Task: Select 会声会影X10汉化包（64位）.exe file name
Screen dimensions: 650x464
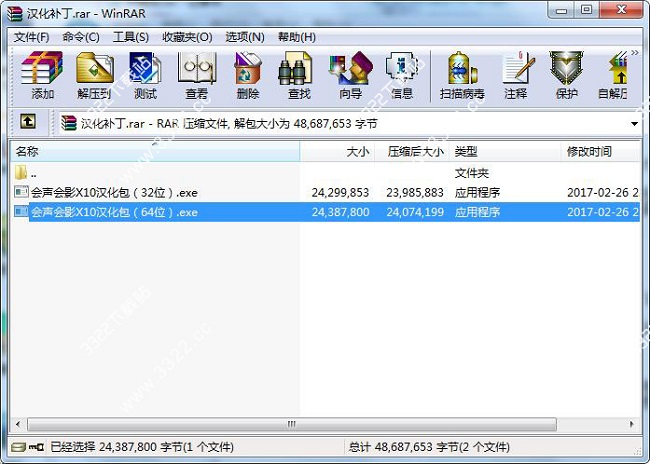Action: 114,212
